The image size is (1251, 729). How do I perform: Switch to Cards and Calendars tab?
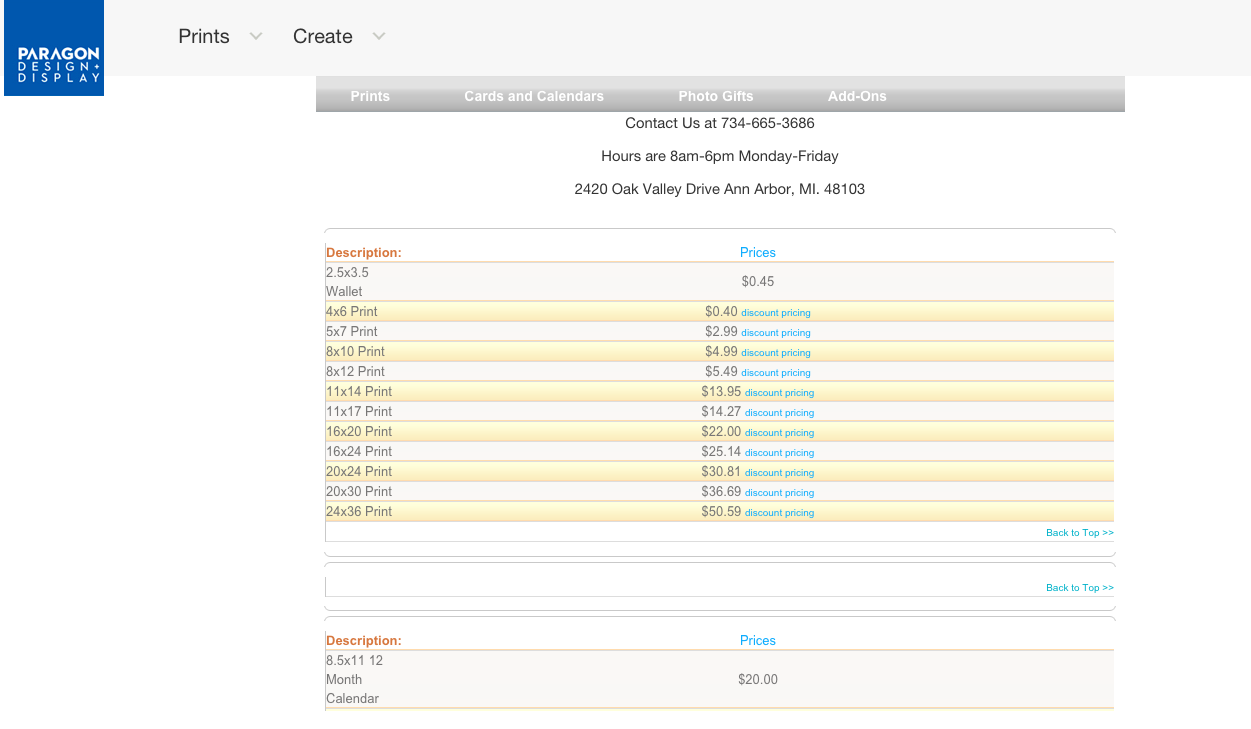[534, 96]
